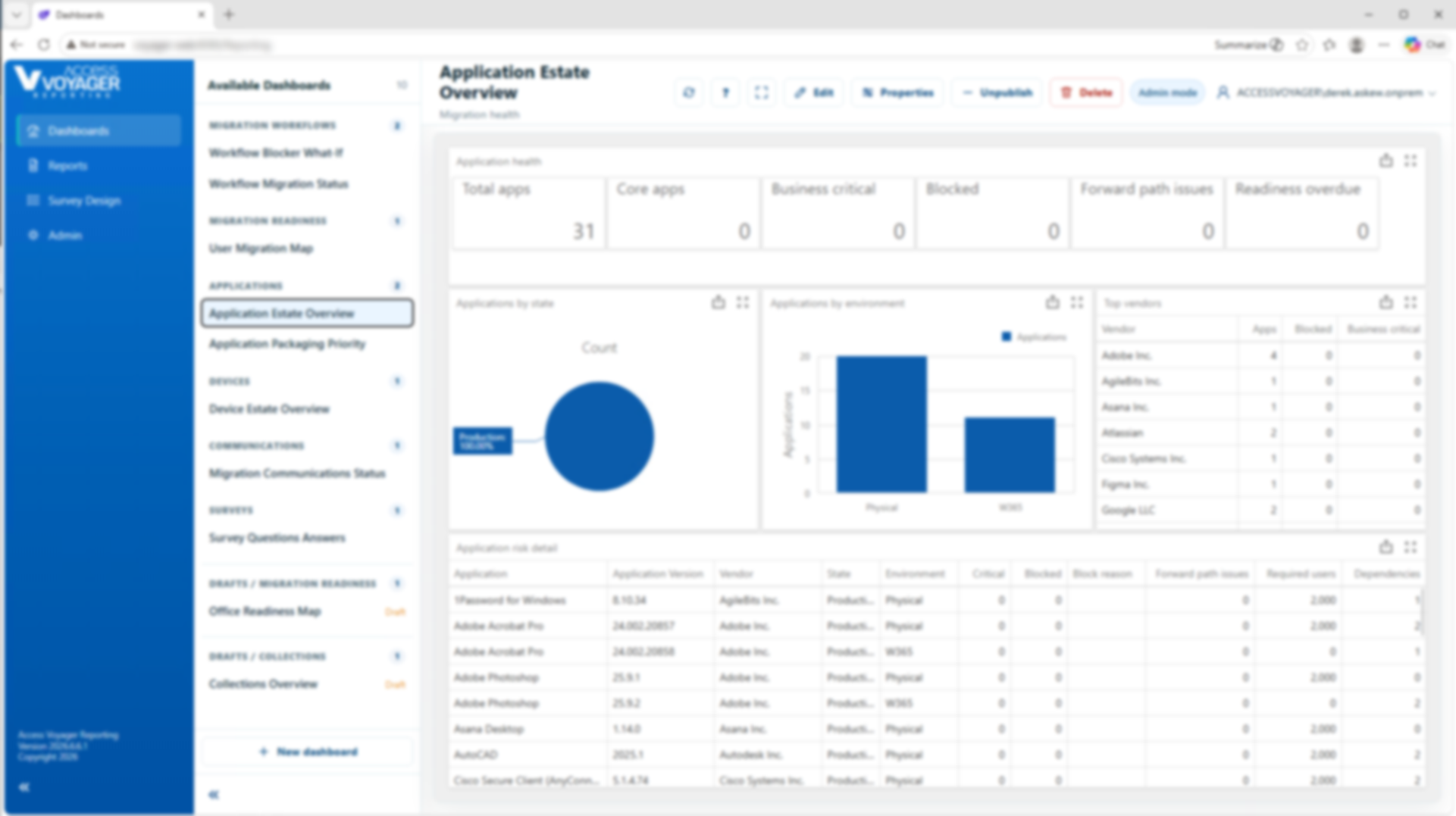This screenshot has height=816, width=1456.
Task: Open the user account dropdown
Action: tap(1326, 92)
